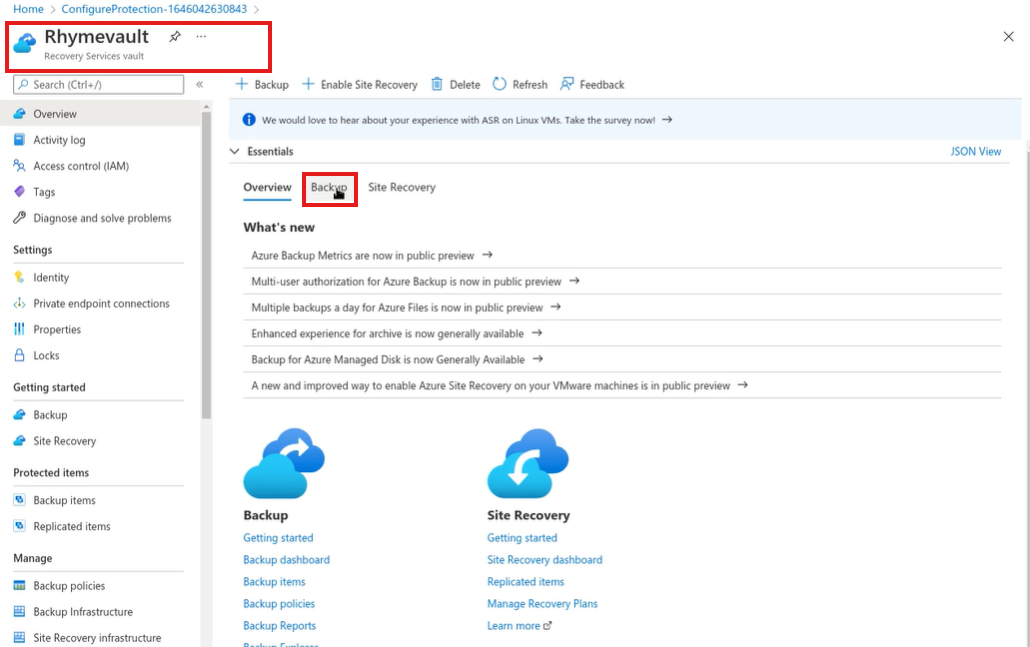
Task: Focus the Search (Ctrl+/) box
Action: pyautogui.click(x=99, y=85)
